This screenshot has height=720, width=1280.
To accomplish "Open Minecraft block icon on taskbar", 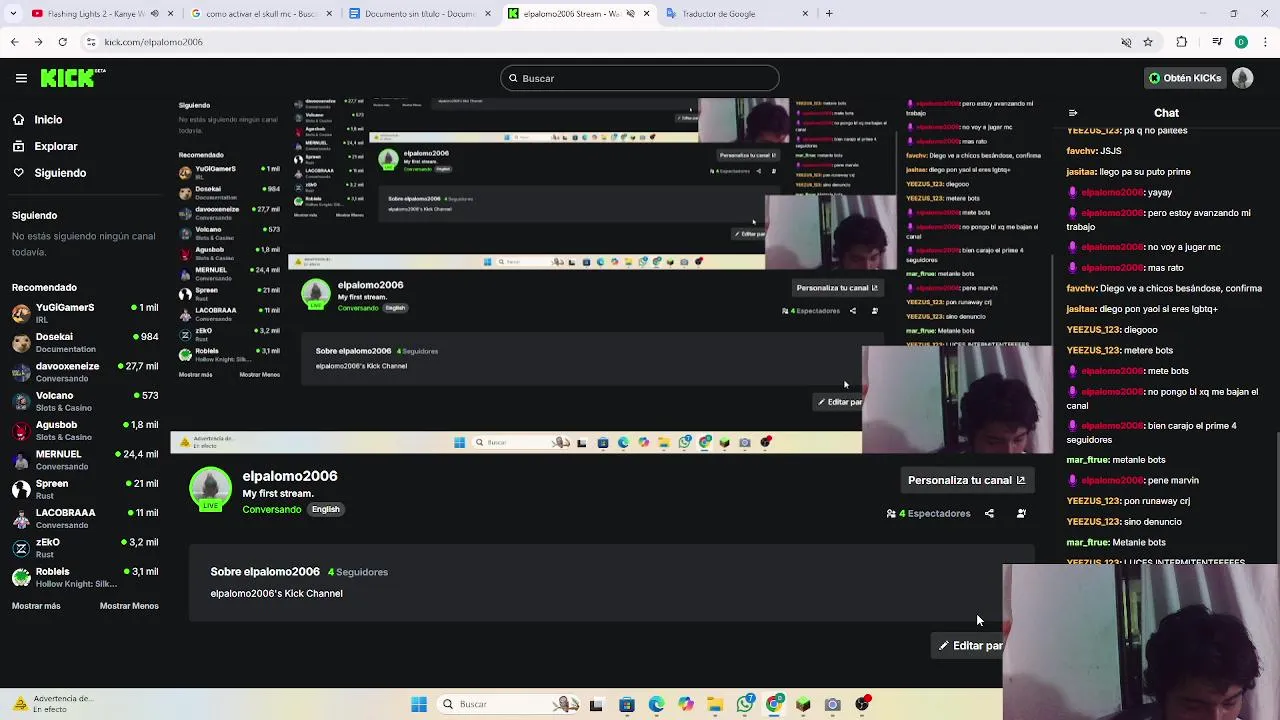I will point(803,705).
